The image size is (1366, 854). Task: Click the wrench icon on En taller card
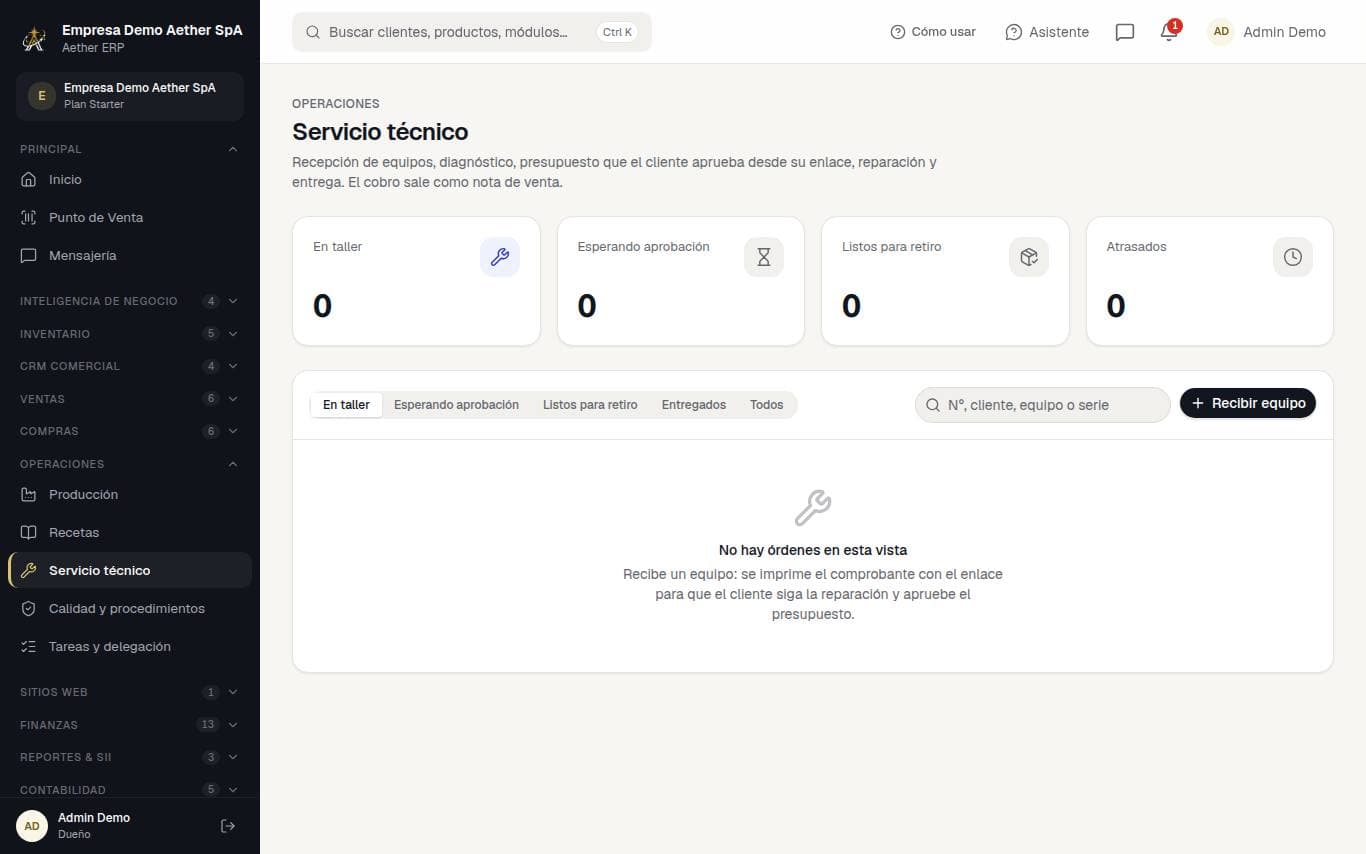pyautogui.click(x=500, y=257)
